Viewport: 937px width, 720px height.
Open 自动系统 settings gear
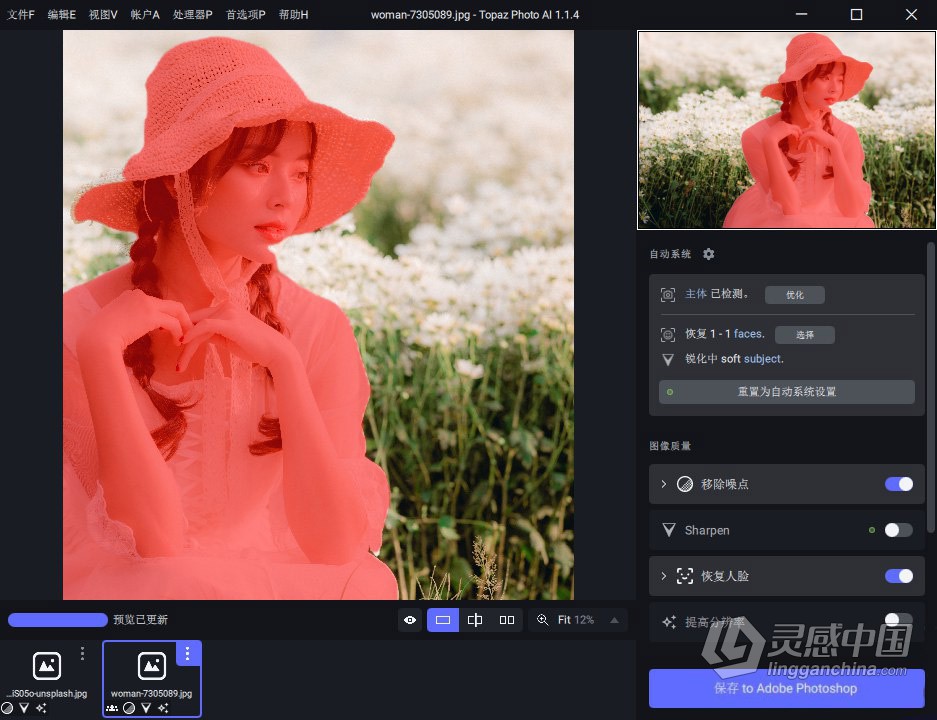pyautogui.click(x=709, y=254)
